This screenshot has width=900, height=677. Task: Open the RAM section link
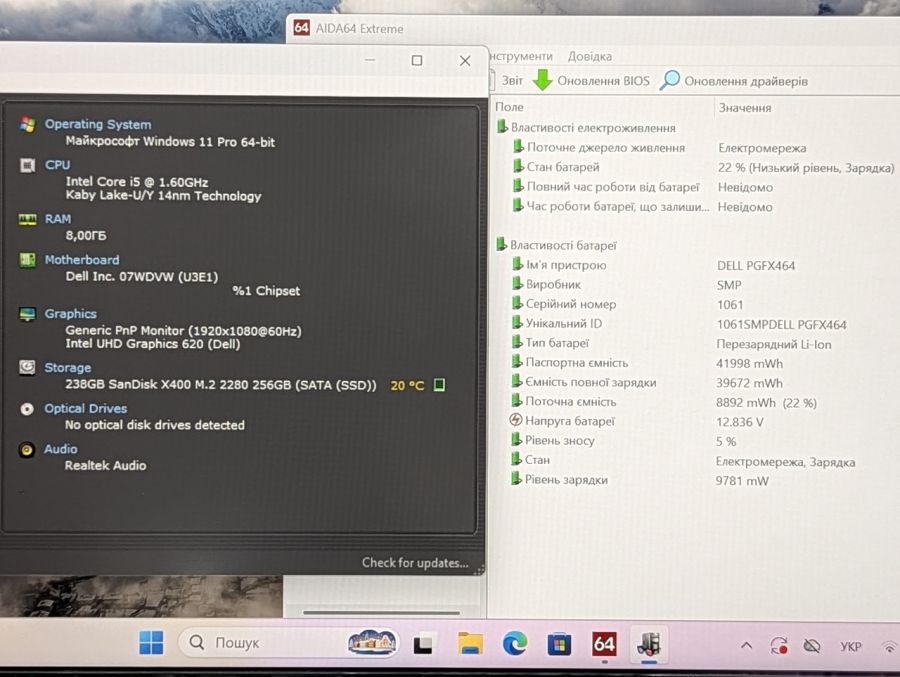tap(58, 219)
